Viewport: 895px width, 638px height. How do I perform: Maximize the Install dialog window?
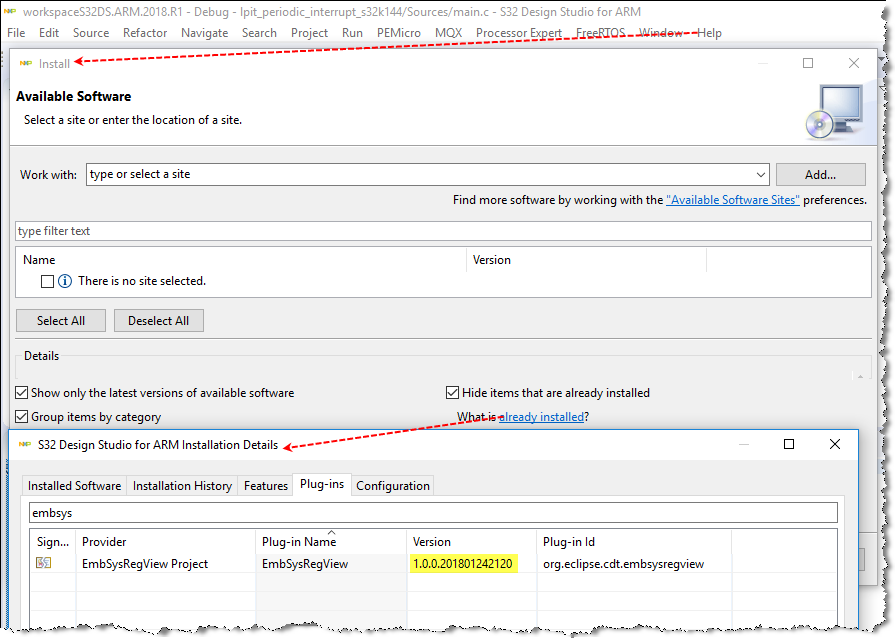[x=808, y=63]
